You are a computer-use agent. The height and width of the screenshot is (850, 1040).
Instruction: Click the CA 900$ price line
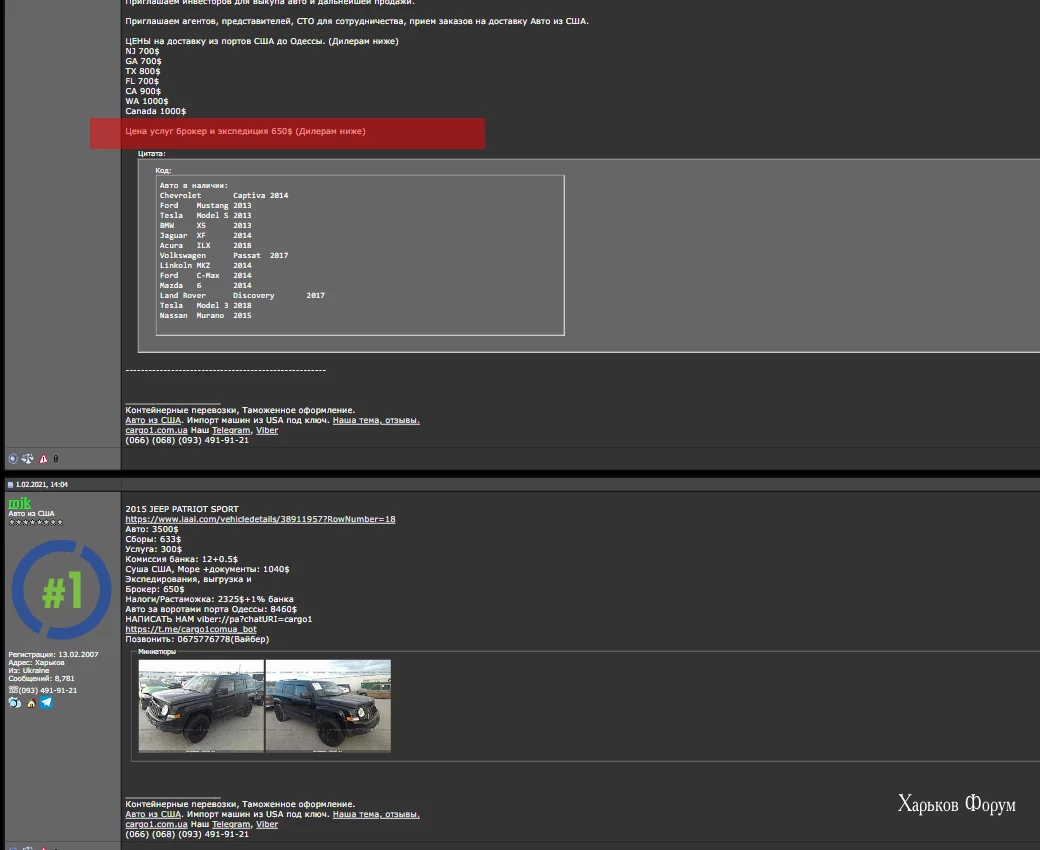[143, 91]
